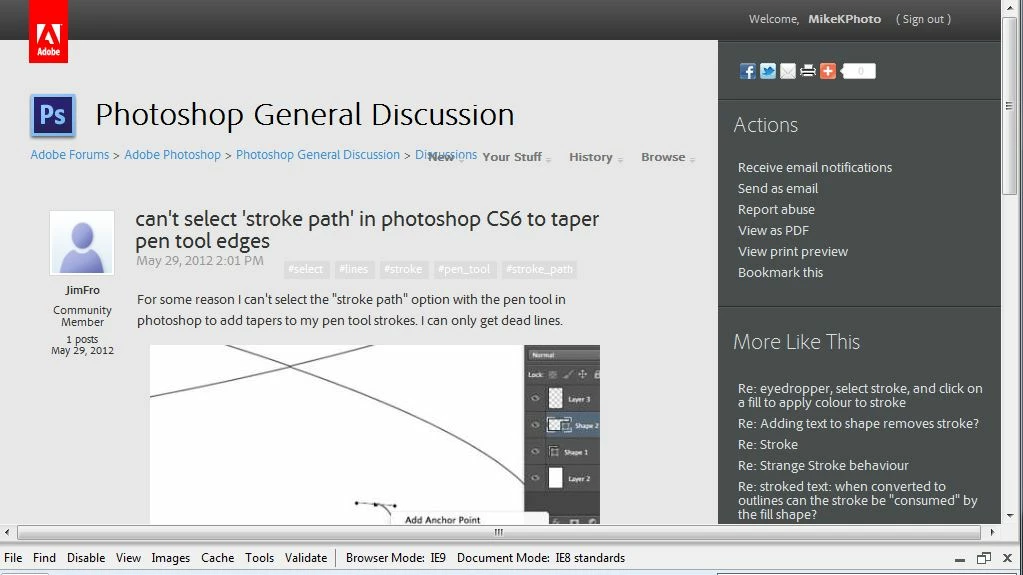Click vertical scrollbar down arrow

(1010, 516)
